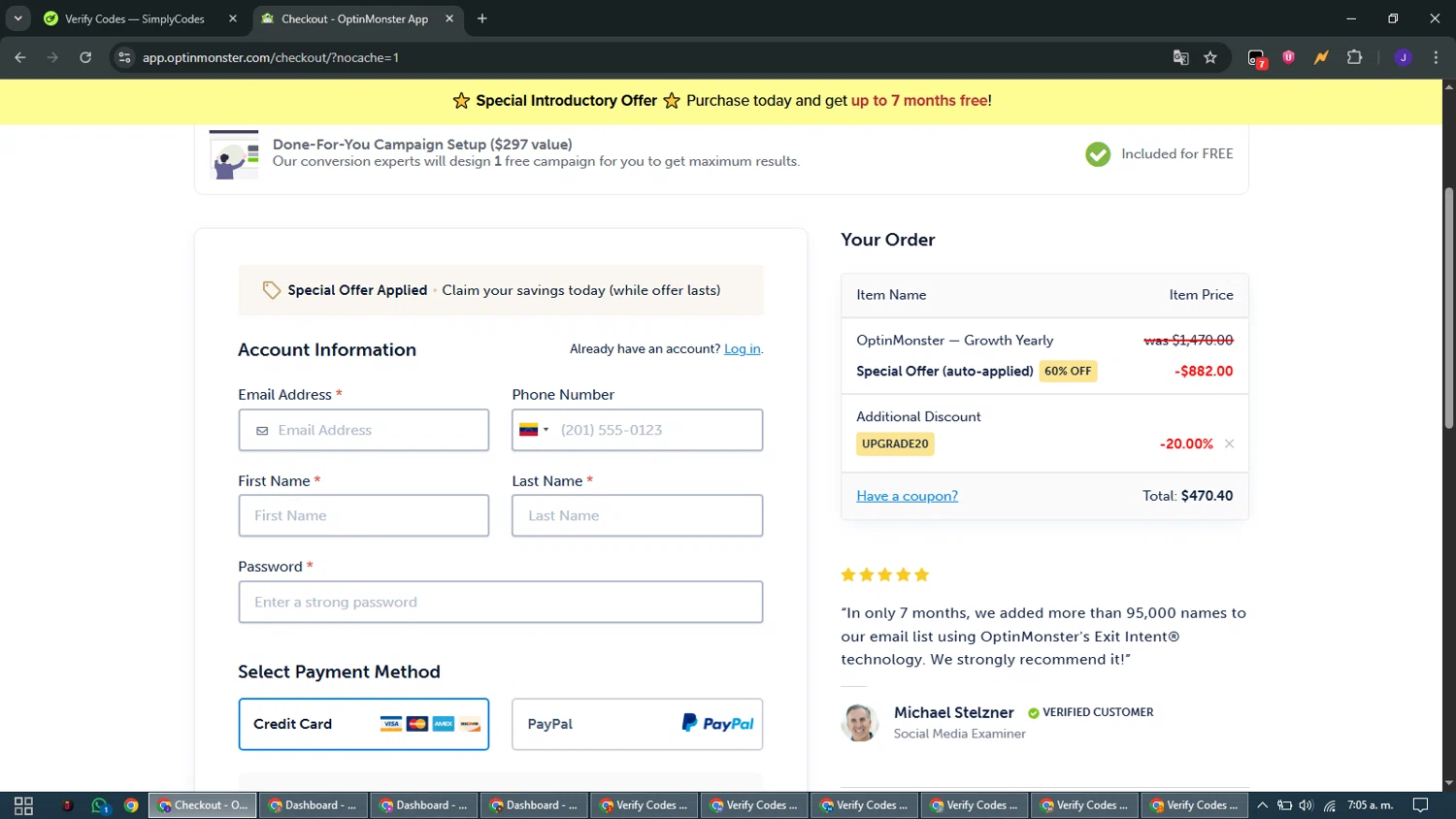The image size is (1456, 819).
Task: Open the Extensions puzzle icon
Action: (x=1354, y=57)
